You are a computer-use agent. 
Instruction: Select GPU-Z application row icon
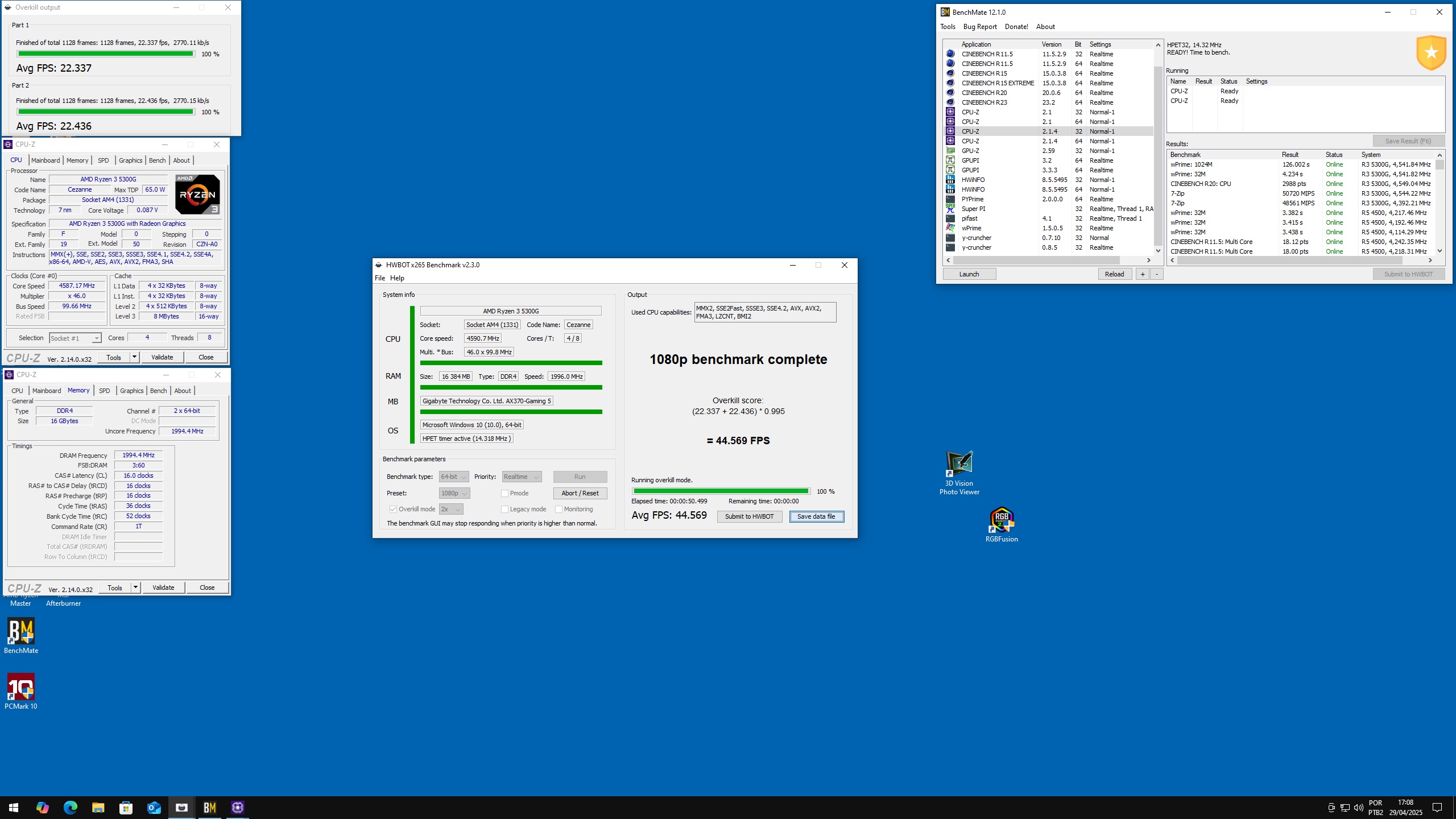point(950,151)
